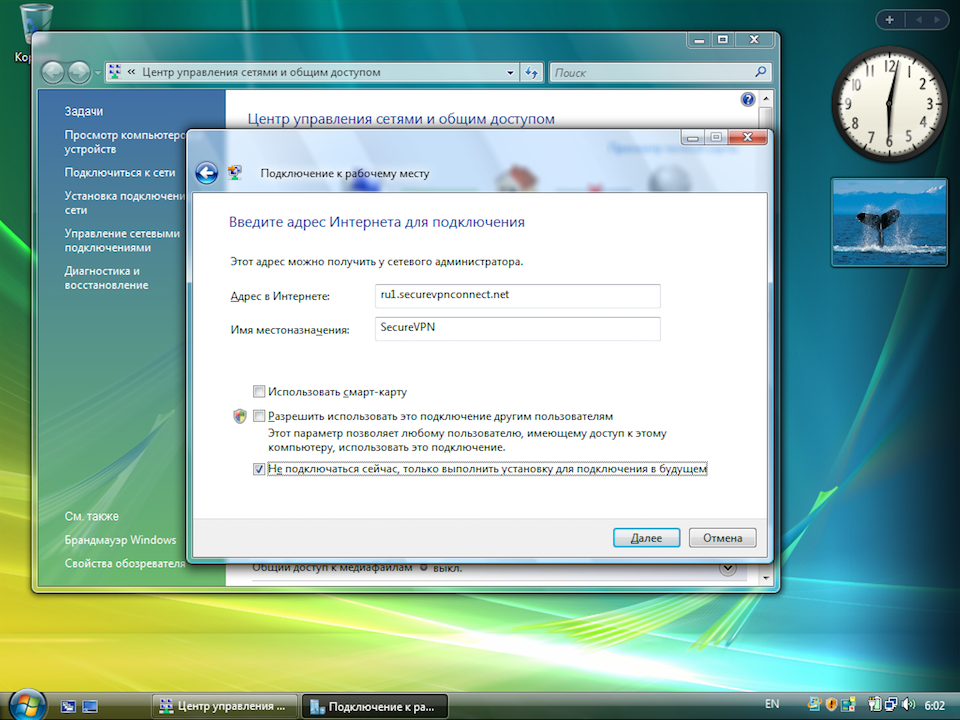Click the volume speaker tray icon
The image size is (960, 720).
909,705
